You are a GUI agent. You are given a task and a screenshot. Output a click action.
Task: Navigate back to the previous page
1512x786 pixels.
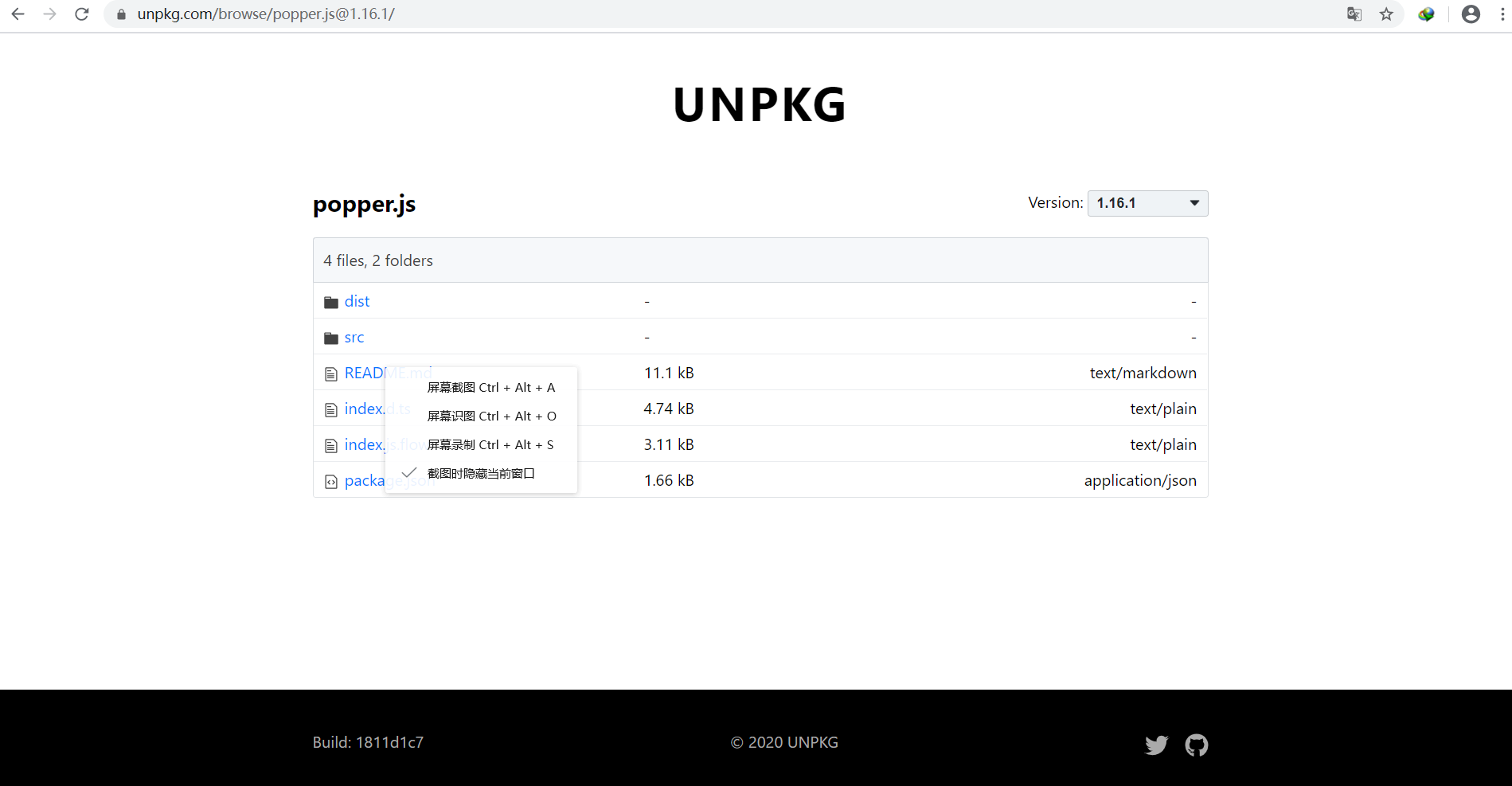click(x=17, y=14)
